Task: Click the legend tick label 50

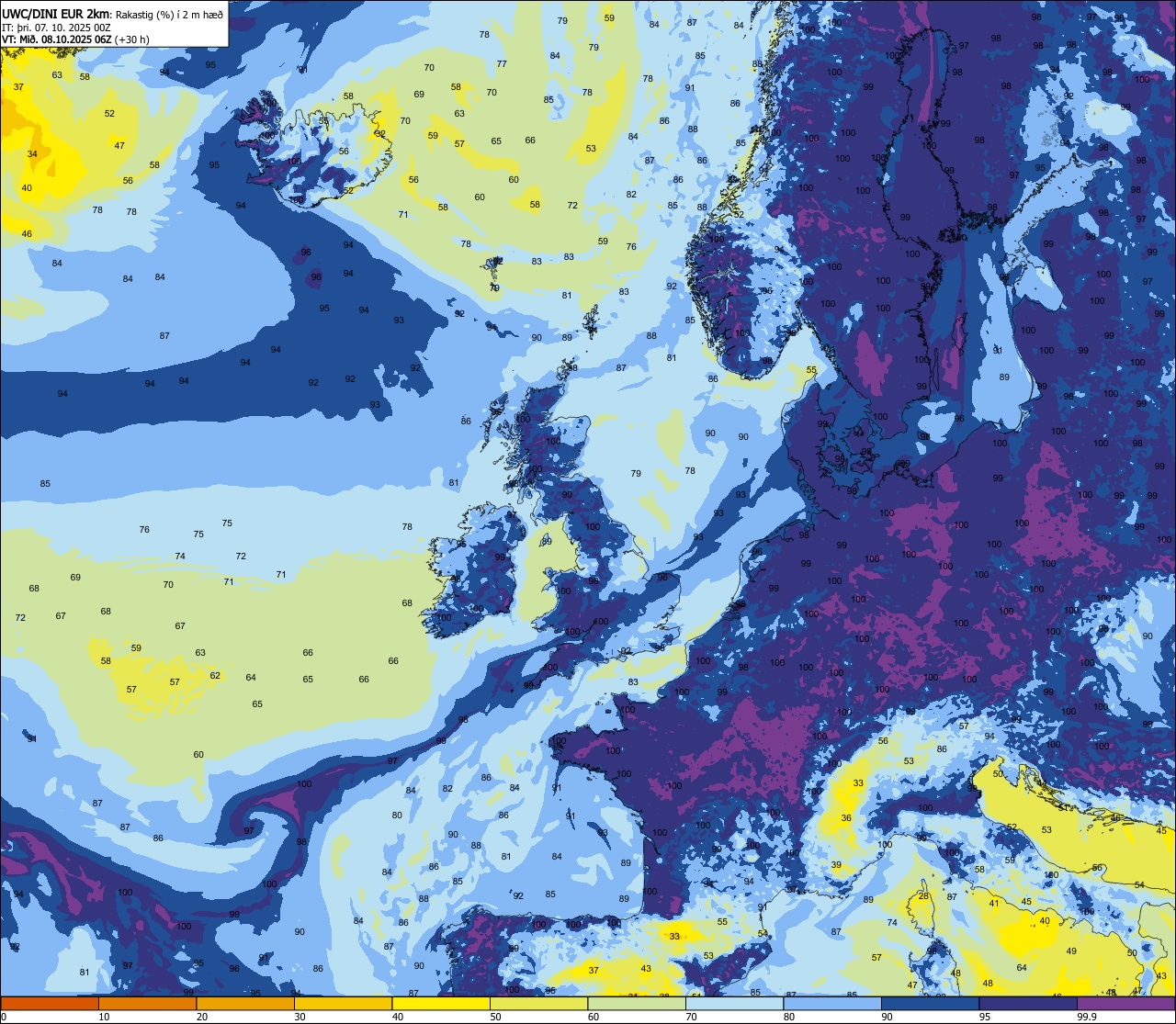Action: click(495, 1017)
